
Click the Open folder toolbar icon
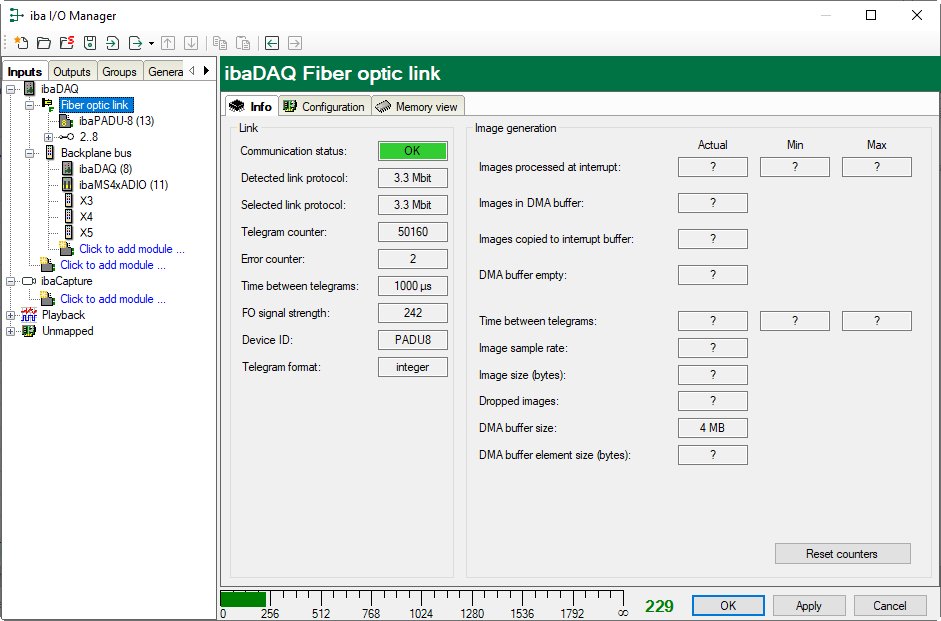click(x=44, y=43)
